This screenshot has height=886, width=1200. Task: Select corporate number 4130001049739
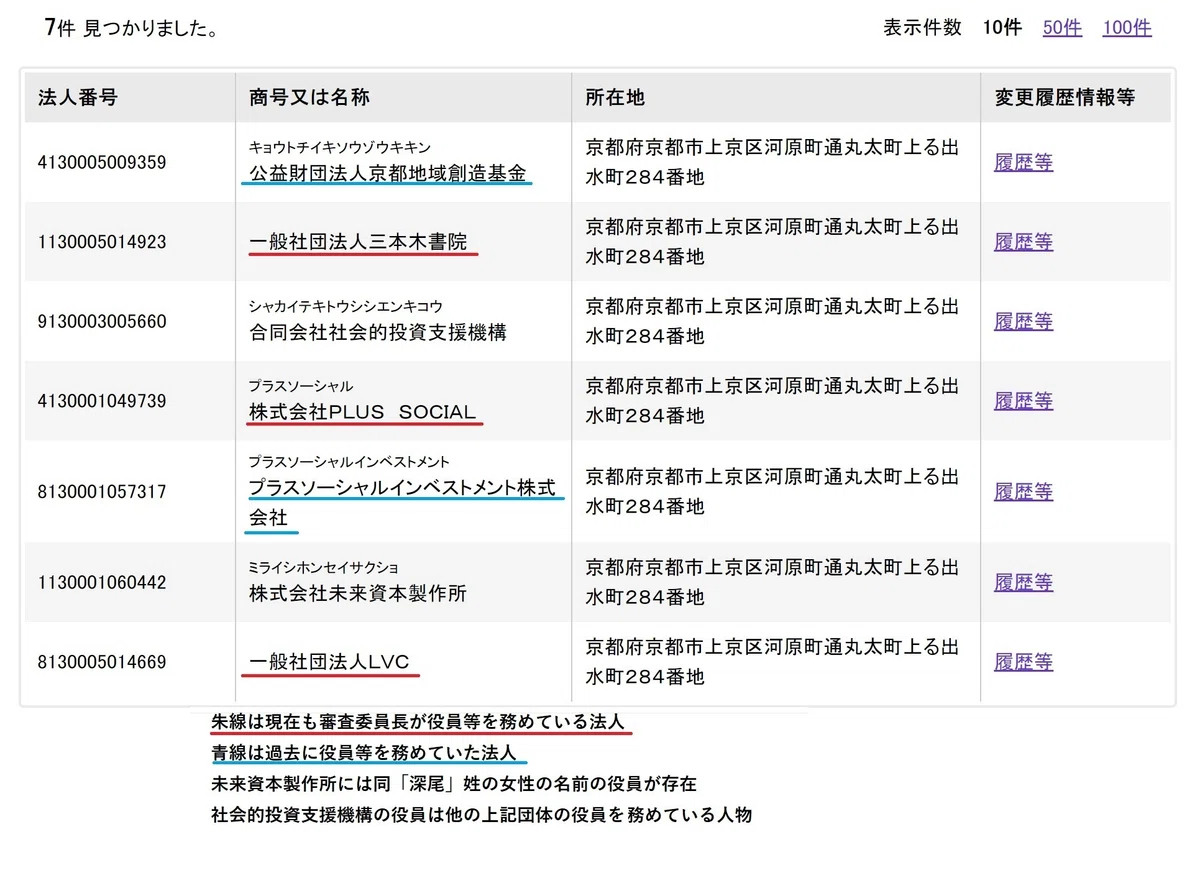coord(102,401)
